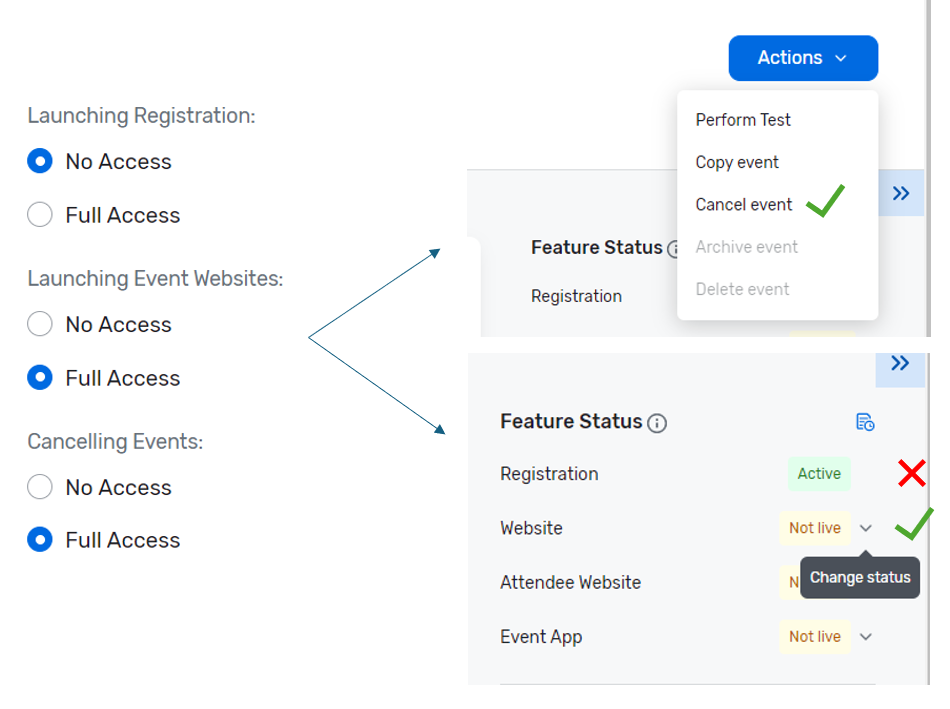Screen dimensions: 950x709
Task: Select Full Access for Launching Registration
Action: (x=40, y=215)
